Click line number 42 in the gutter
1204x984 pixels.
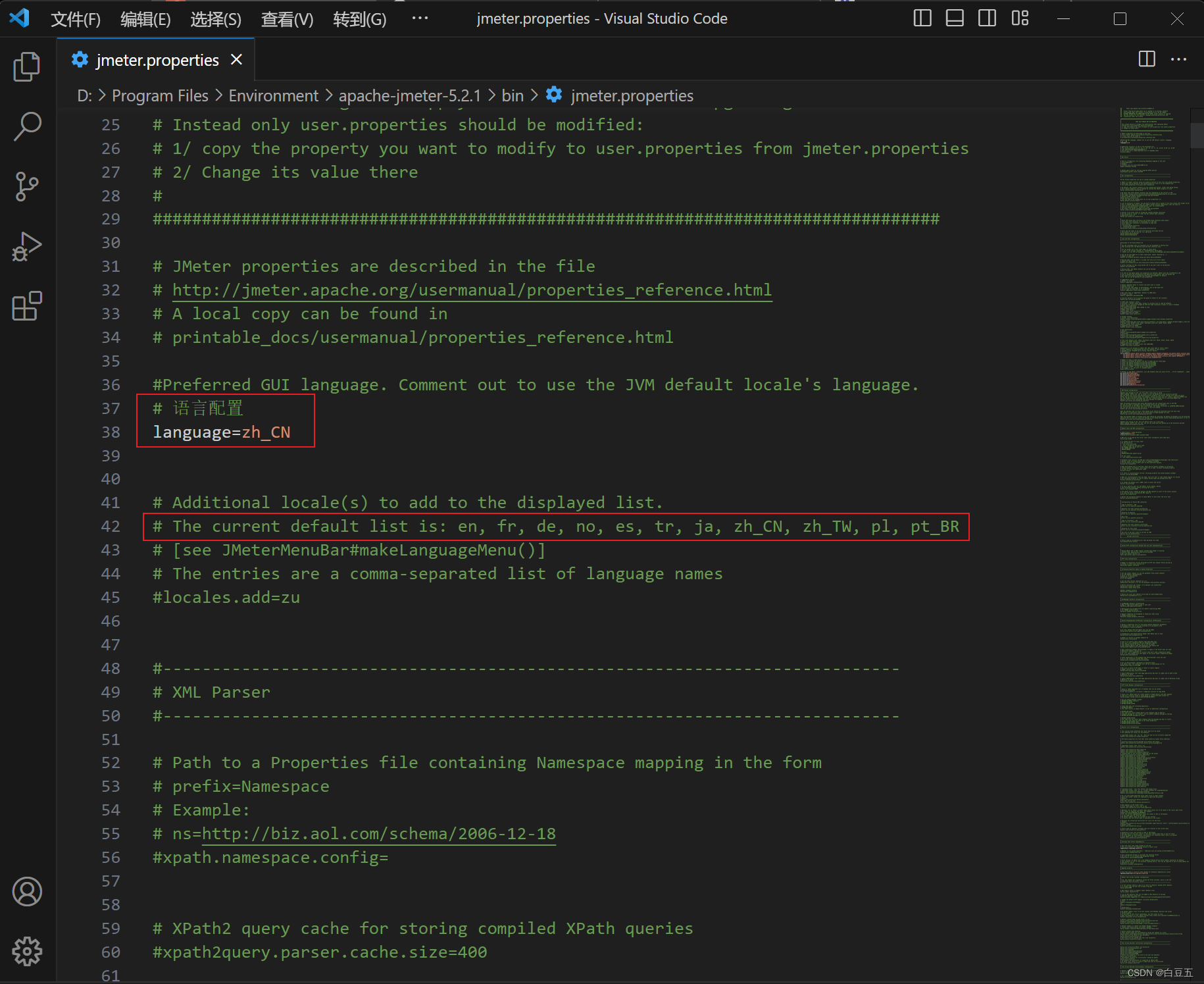coord(111,527)
